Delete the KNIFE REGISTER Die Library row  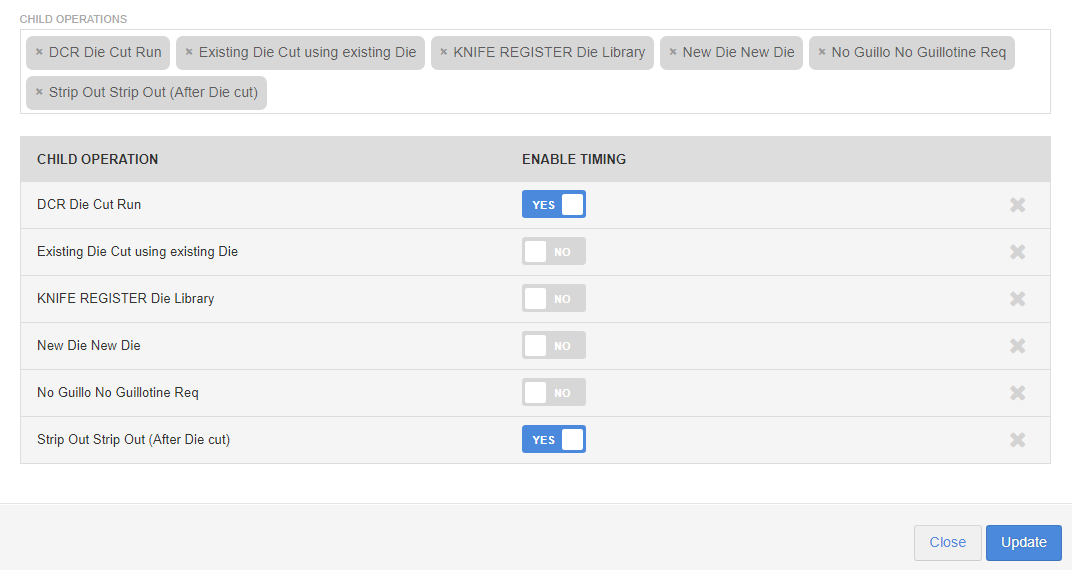tap(1017, 299)
